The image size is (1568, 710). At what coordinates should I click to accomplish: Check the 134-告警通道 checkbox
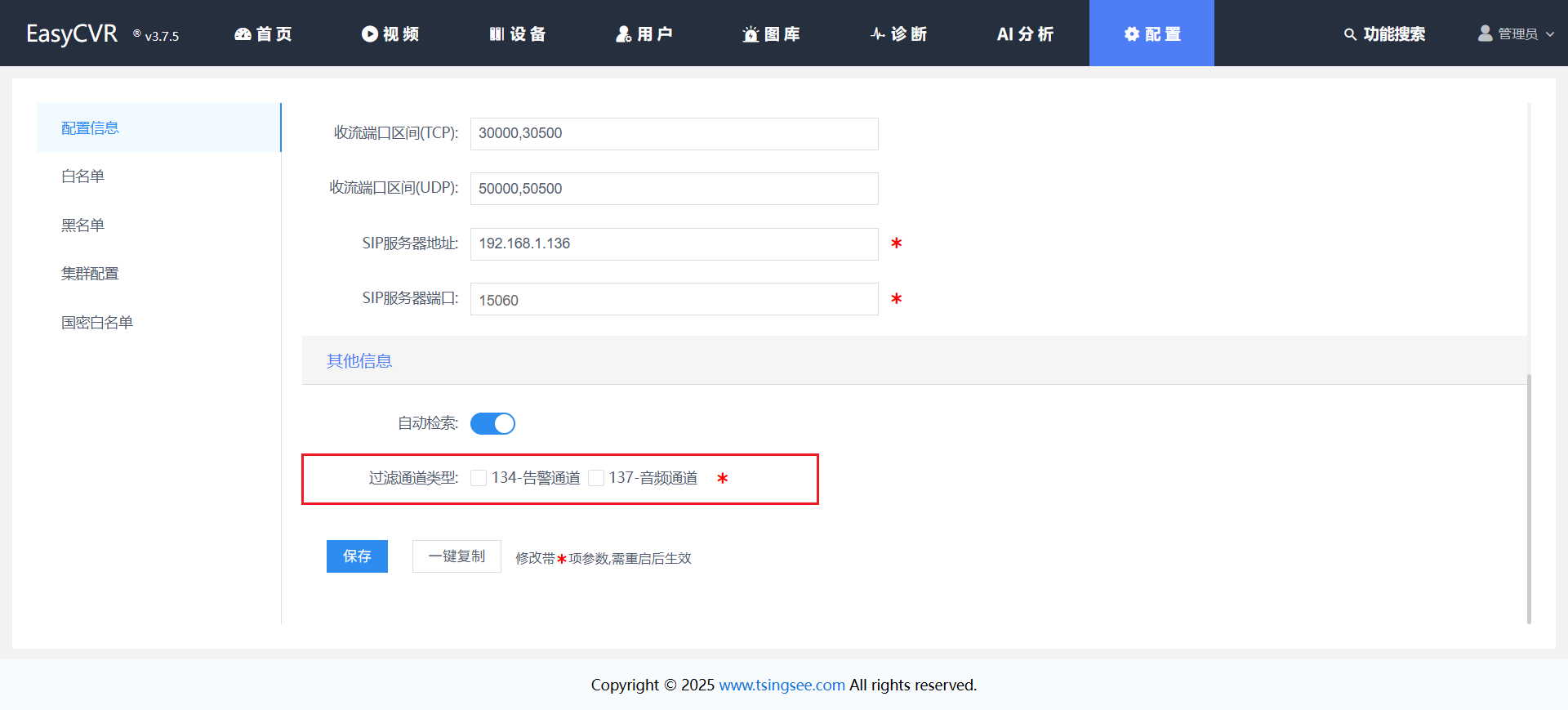479,478
